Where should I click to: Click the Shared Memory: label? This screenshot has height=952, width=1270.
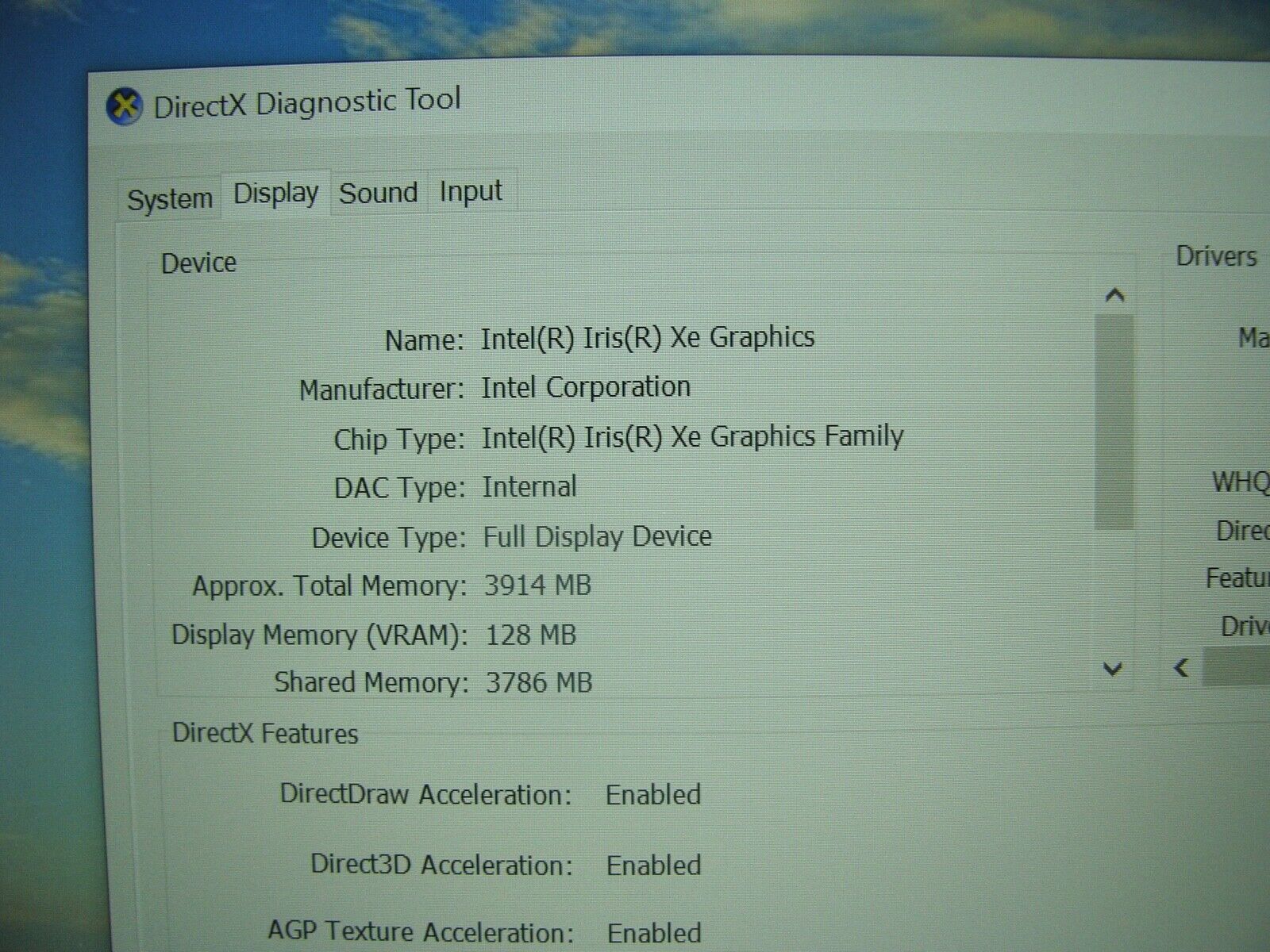tap(371, 682)
